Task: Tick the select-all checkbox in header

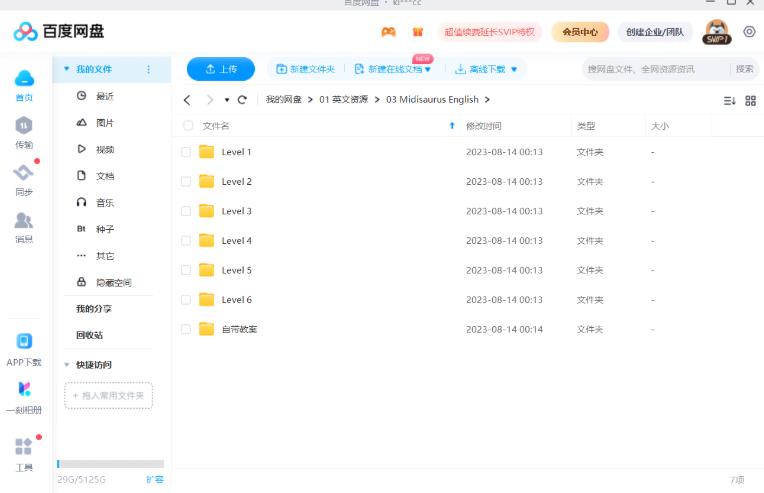Action: tap(188, 125)
